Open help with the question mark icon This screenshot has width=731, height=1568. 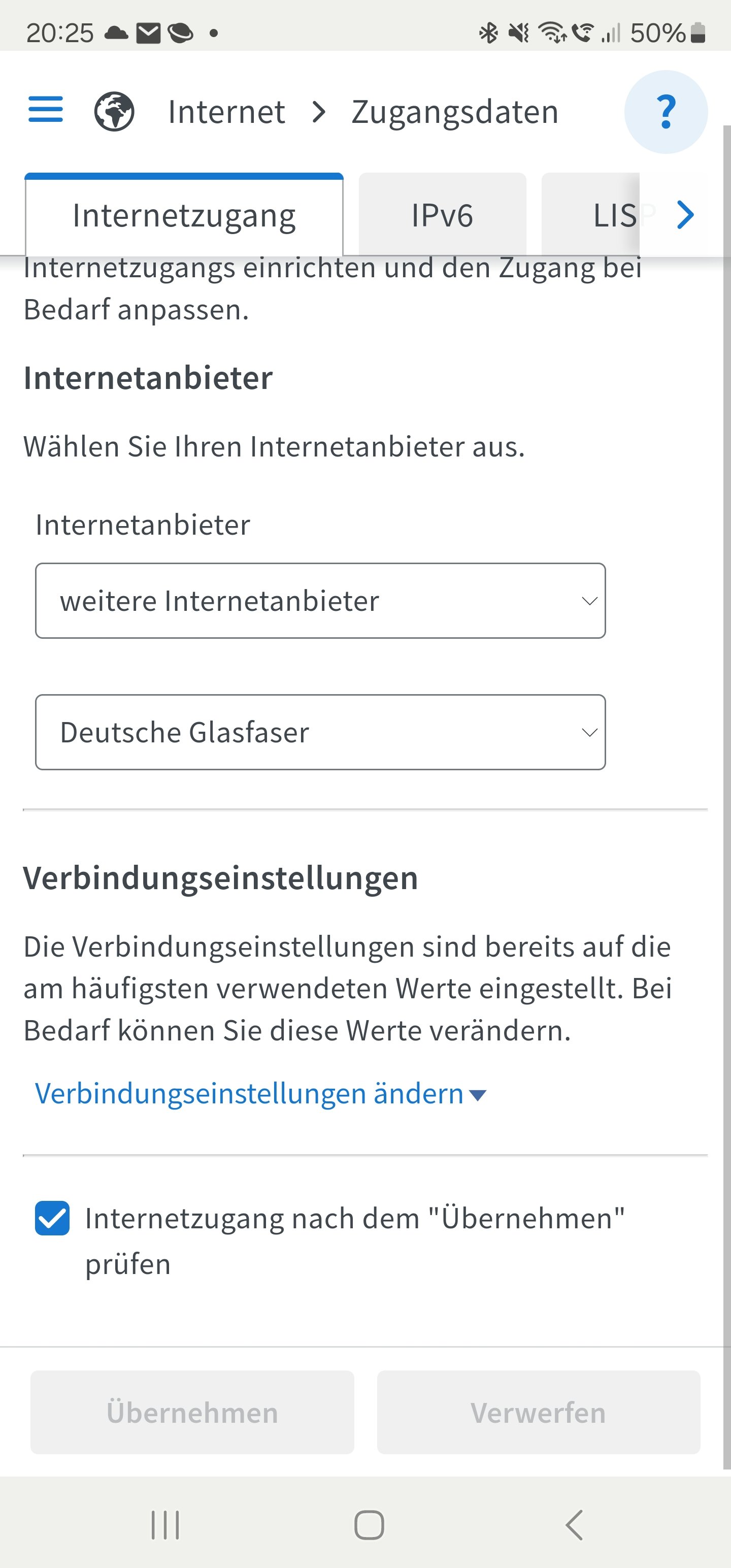[x=666, y=112]
